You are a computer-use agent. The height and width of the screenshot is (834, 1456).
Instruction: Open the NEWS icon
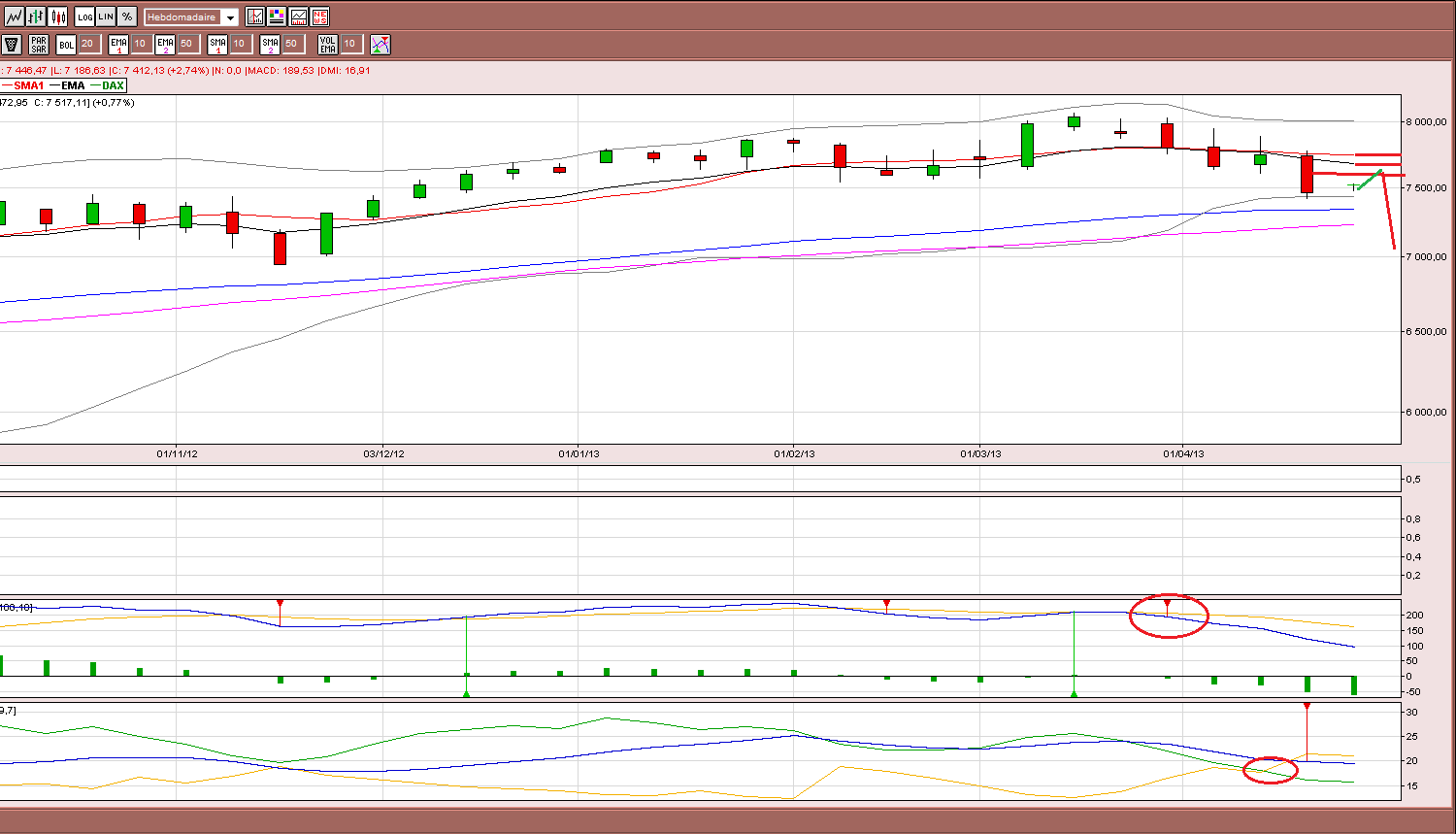pos(320,17)
